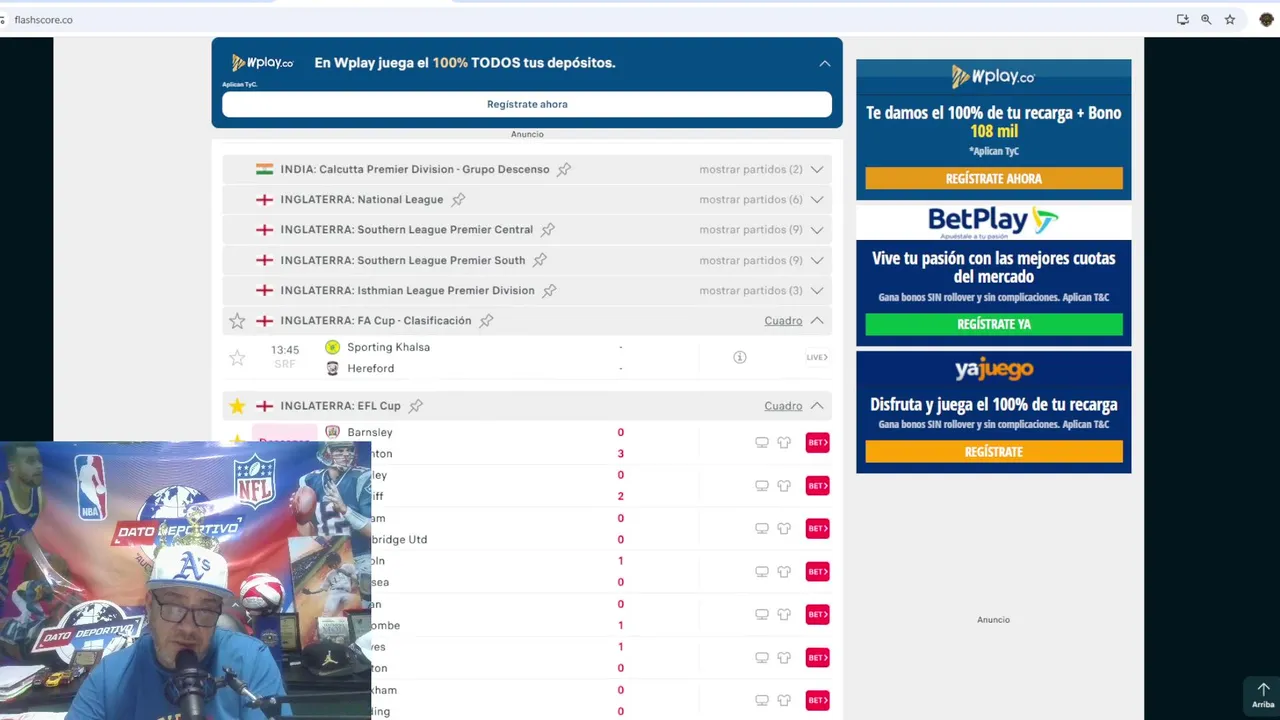The height and width of the screenshot is (720, 1280).
Task: Open Cuadro link for FA Cup - Clasificación
Action: (783, 321)
